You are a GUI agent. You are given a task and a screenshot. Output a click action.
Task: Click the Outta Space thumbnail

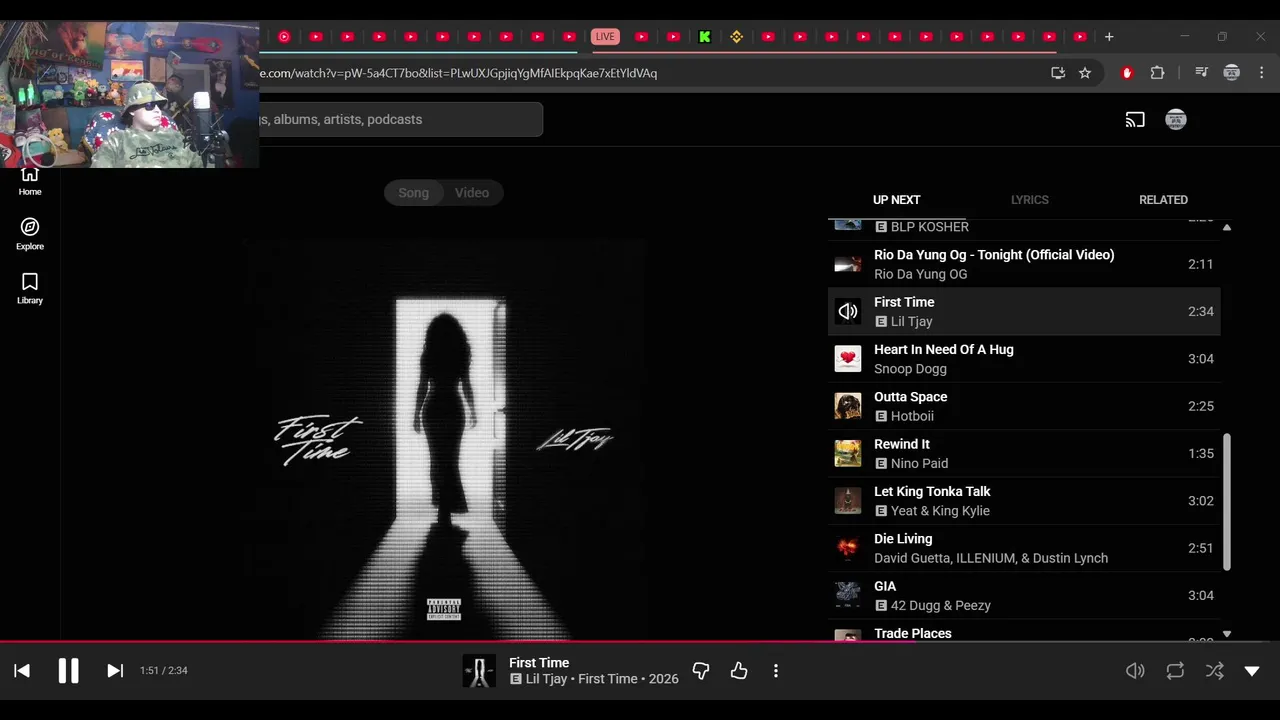(848, 406)
